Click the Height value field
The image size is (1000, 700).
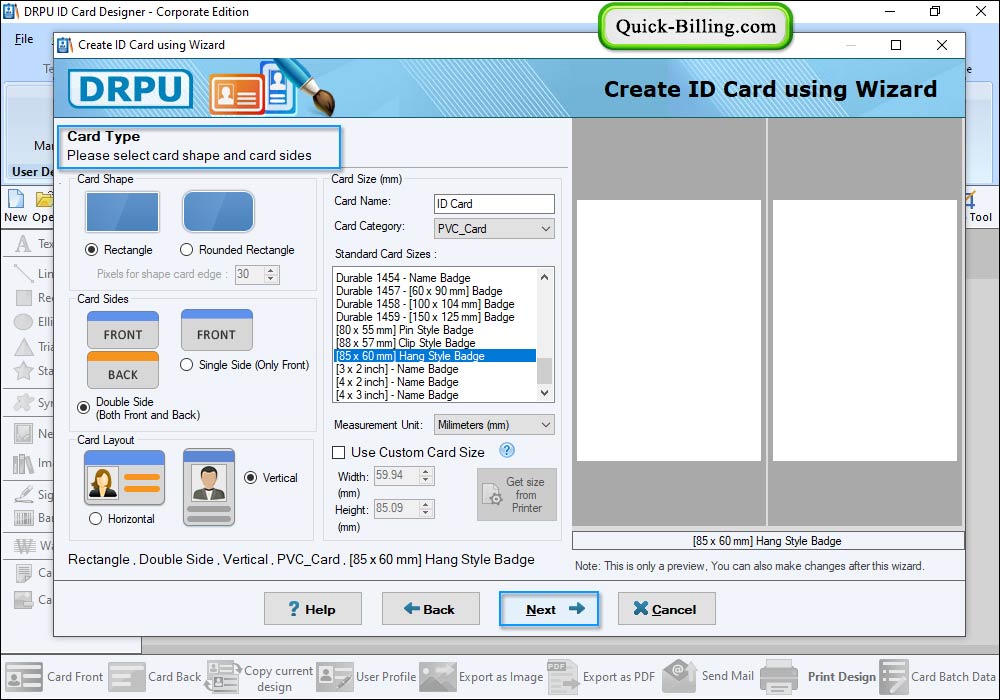(397, 508)
